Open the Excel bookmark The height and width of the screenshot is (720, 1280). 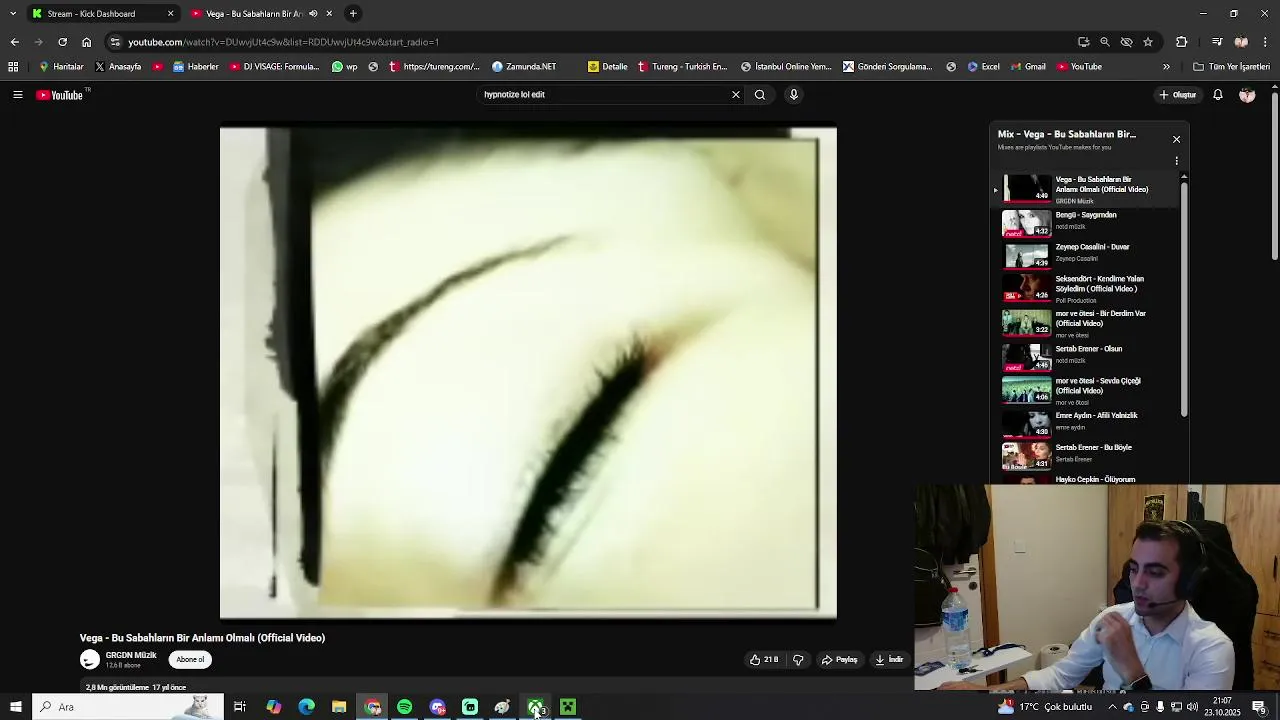coord(983,67)
